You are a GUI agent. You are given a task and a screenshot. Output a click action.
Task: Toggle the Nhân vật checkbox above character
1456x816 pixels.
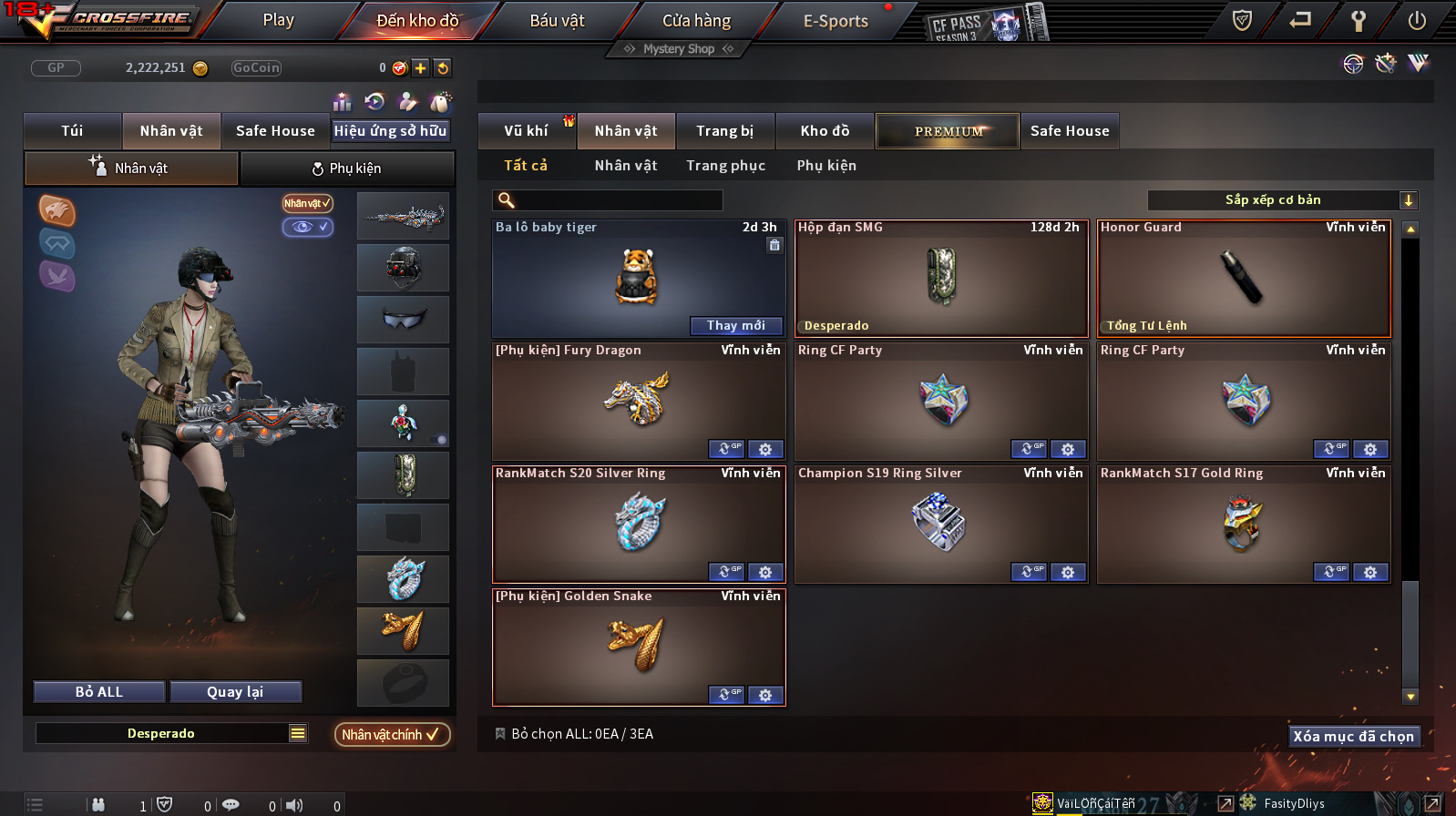tap(308, 203)
